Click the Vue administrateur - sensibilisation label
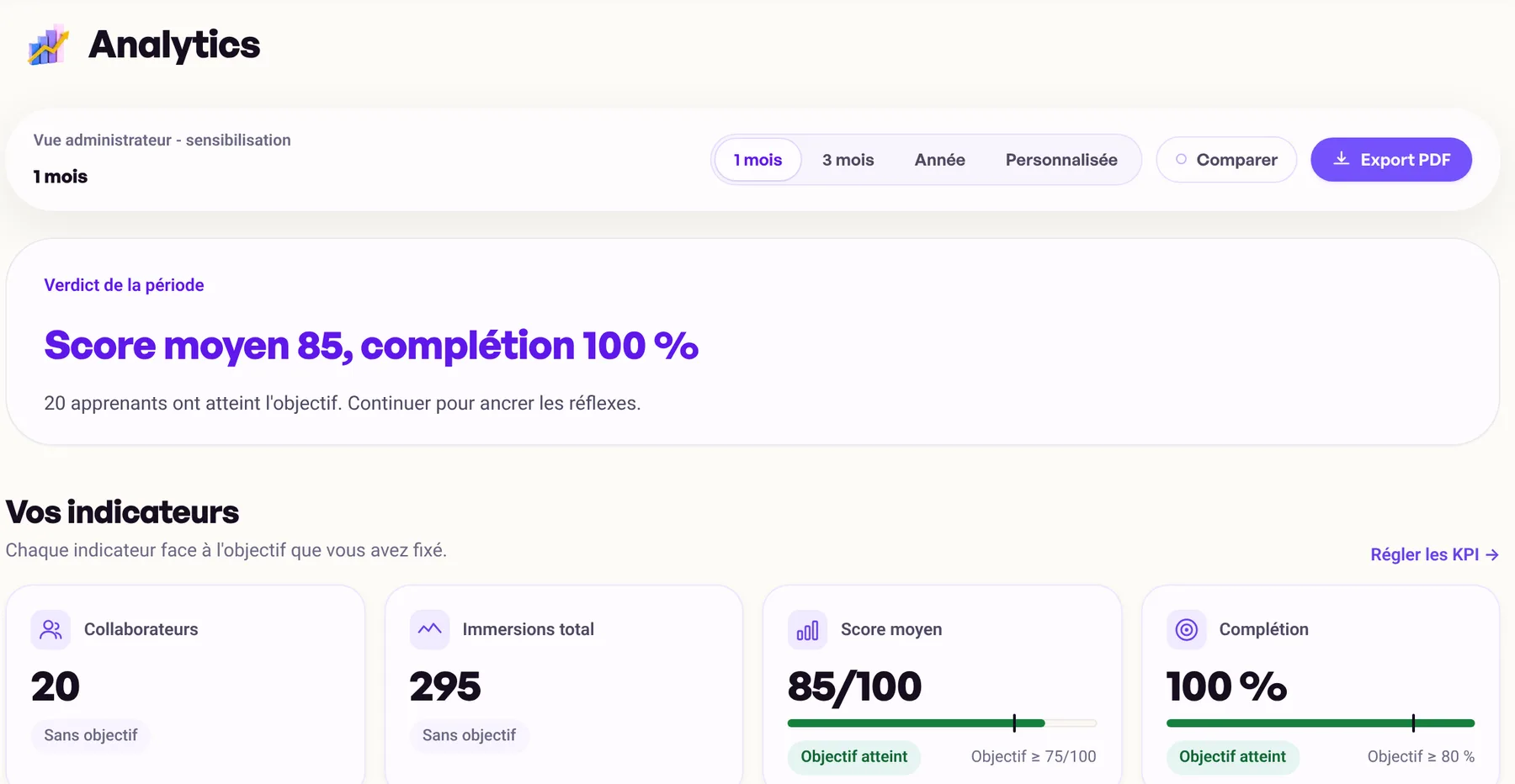This screenshot has width=1515, height=784. point(162,140)
